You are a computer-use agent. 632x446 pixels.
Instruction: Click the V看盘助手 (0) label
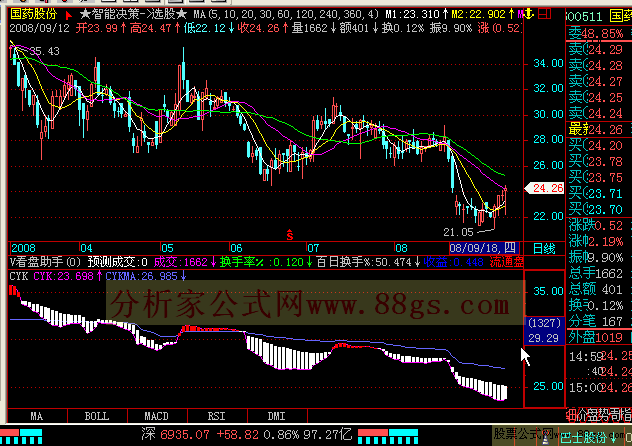(45, 262)
